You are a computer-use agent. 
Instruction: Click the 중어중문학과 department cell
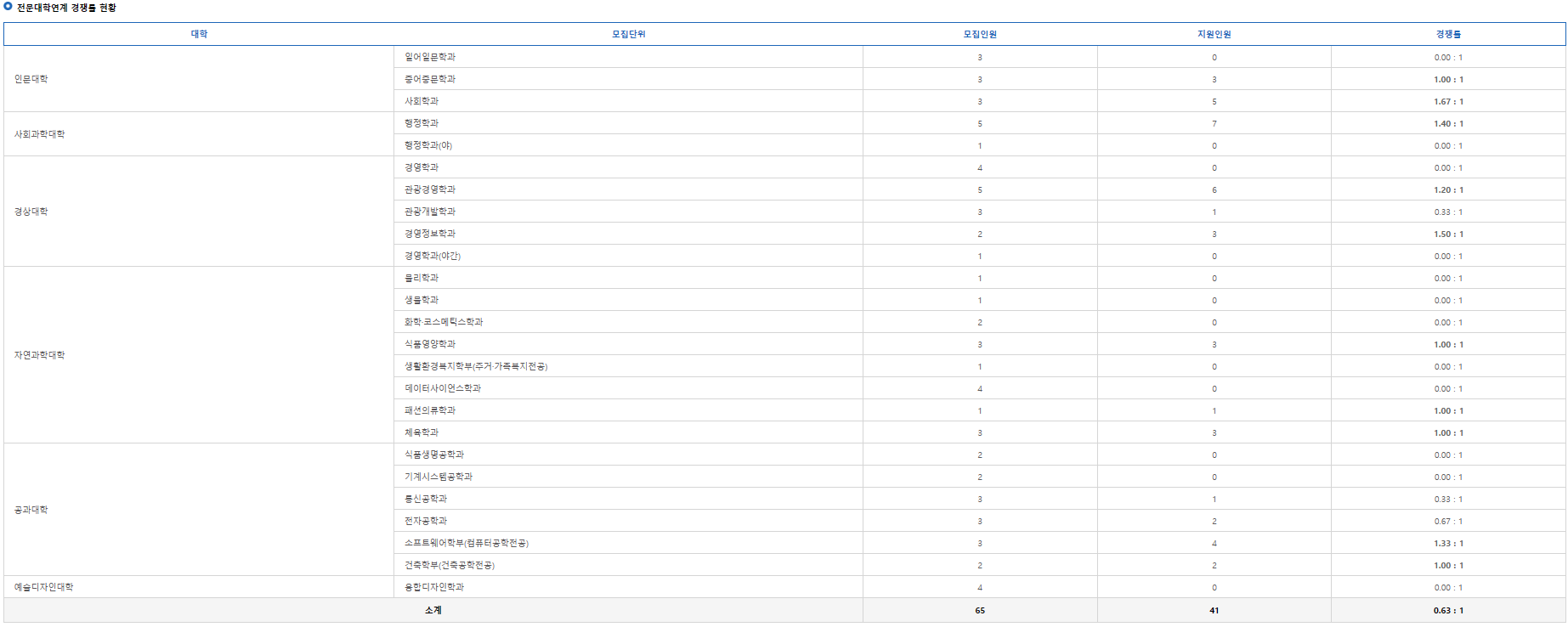[629, 79]
